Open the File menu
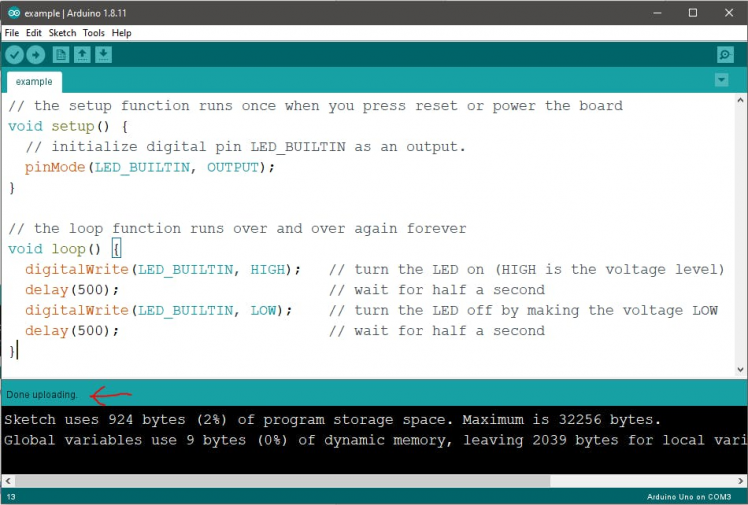Image resolution: width=748 pixels, height=505 pixels. point(11,33)
